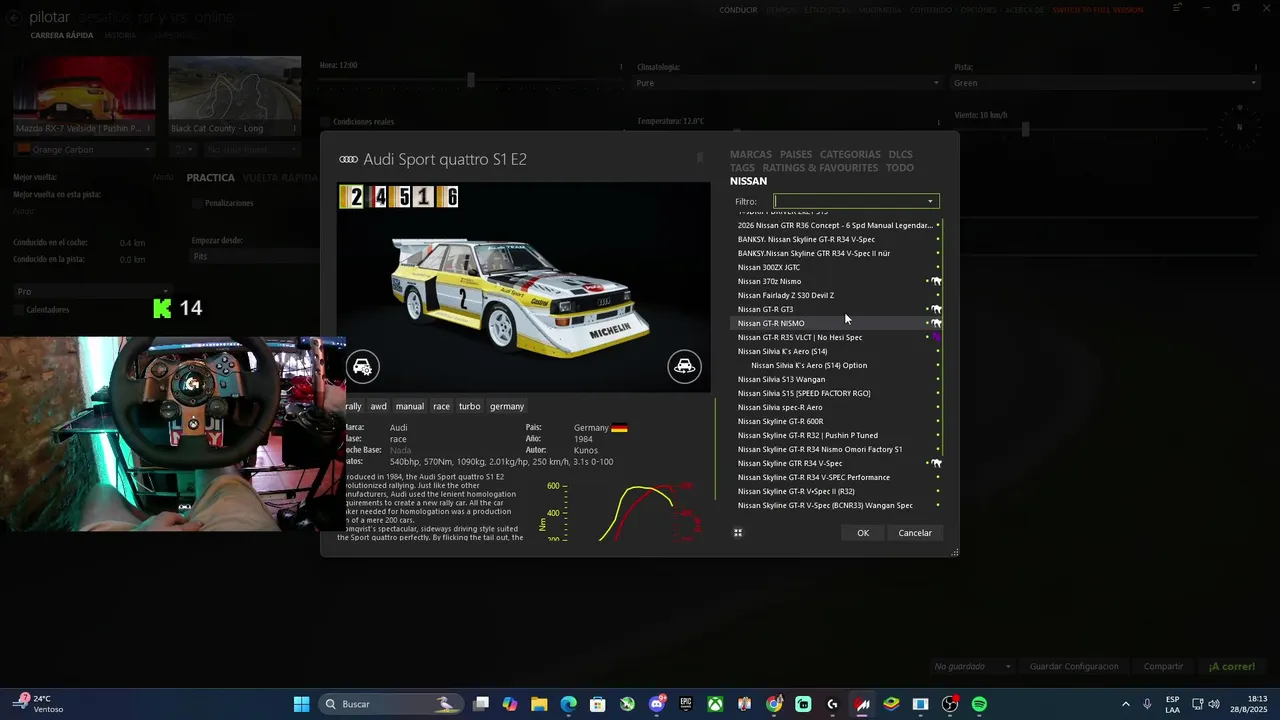The width and height of the screenshot is (1280, 720).
Task: Open Orange Carbon skin dropdown
Action: click(x=84, y=150)
